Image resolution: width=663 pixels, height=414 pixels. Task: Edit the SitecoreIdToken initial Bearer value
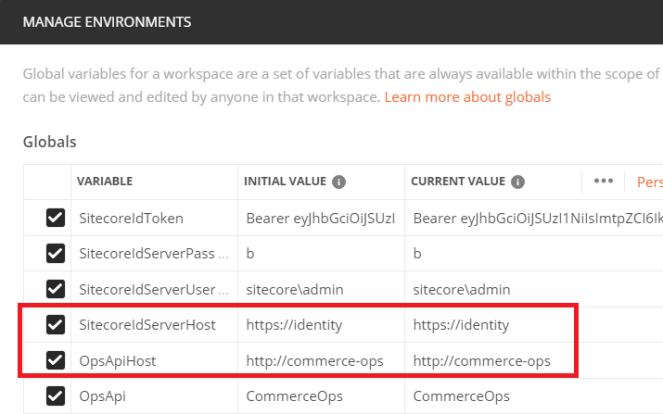pyautogui.click(x=321, y=218)
